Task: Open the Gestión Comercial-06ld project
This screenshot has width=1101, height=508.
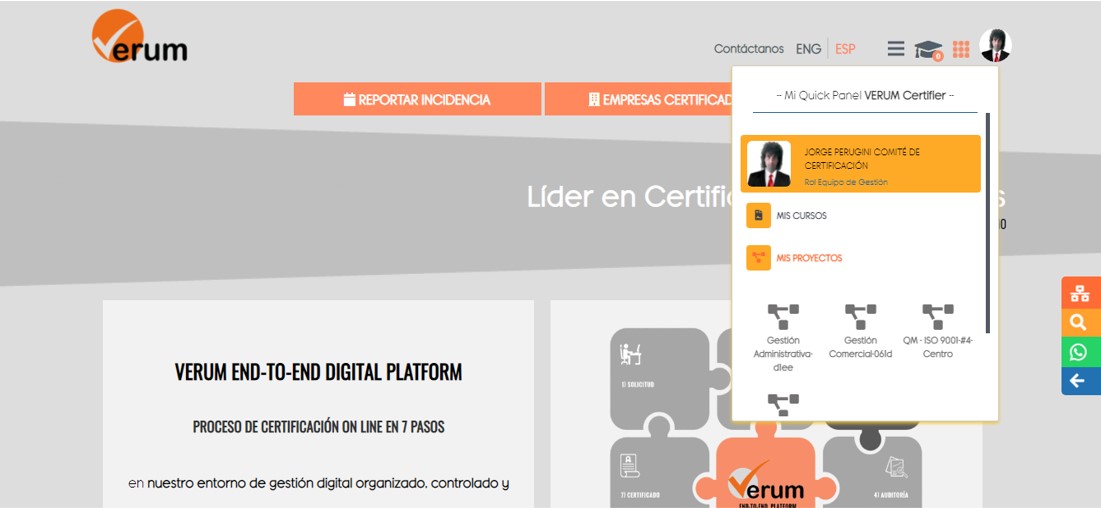Action: tap(860, 331)
